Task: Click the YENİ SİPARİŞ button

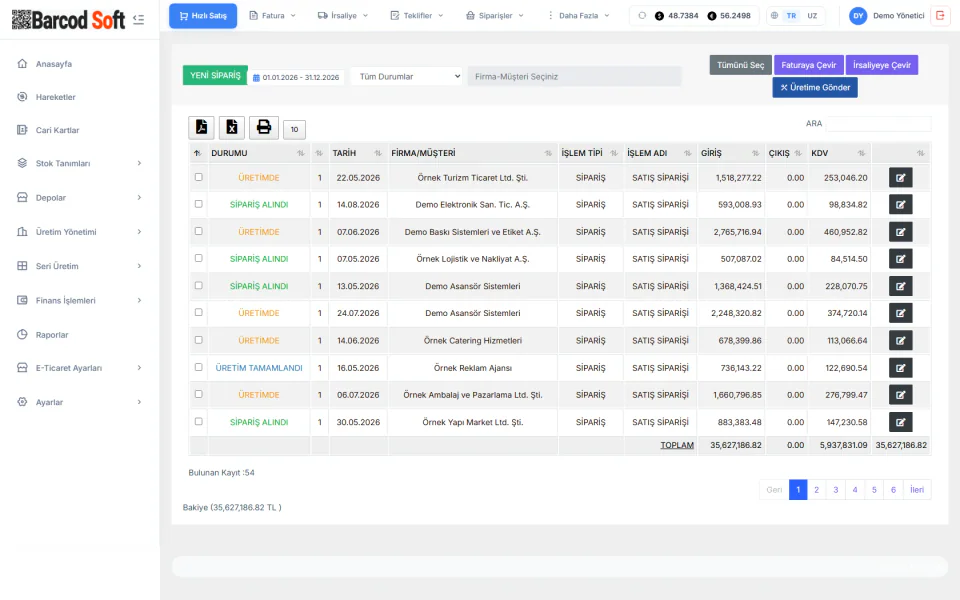Action: pos(215,75)
